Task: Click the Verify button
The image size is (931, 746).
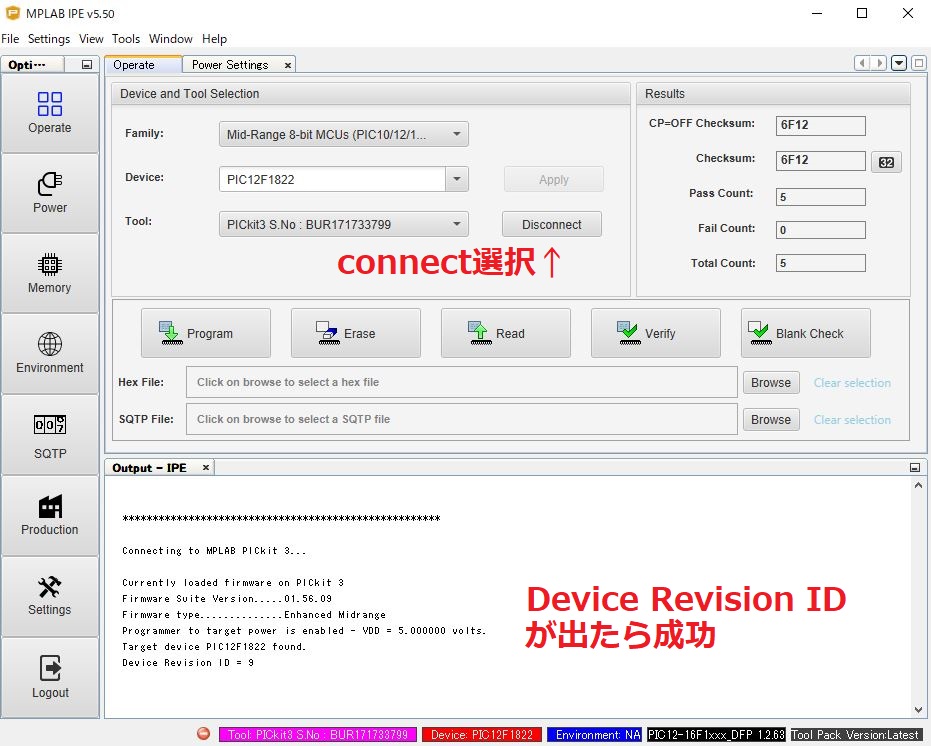Action: pos(656,333)
